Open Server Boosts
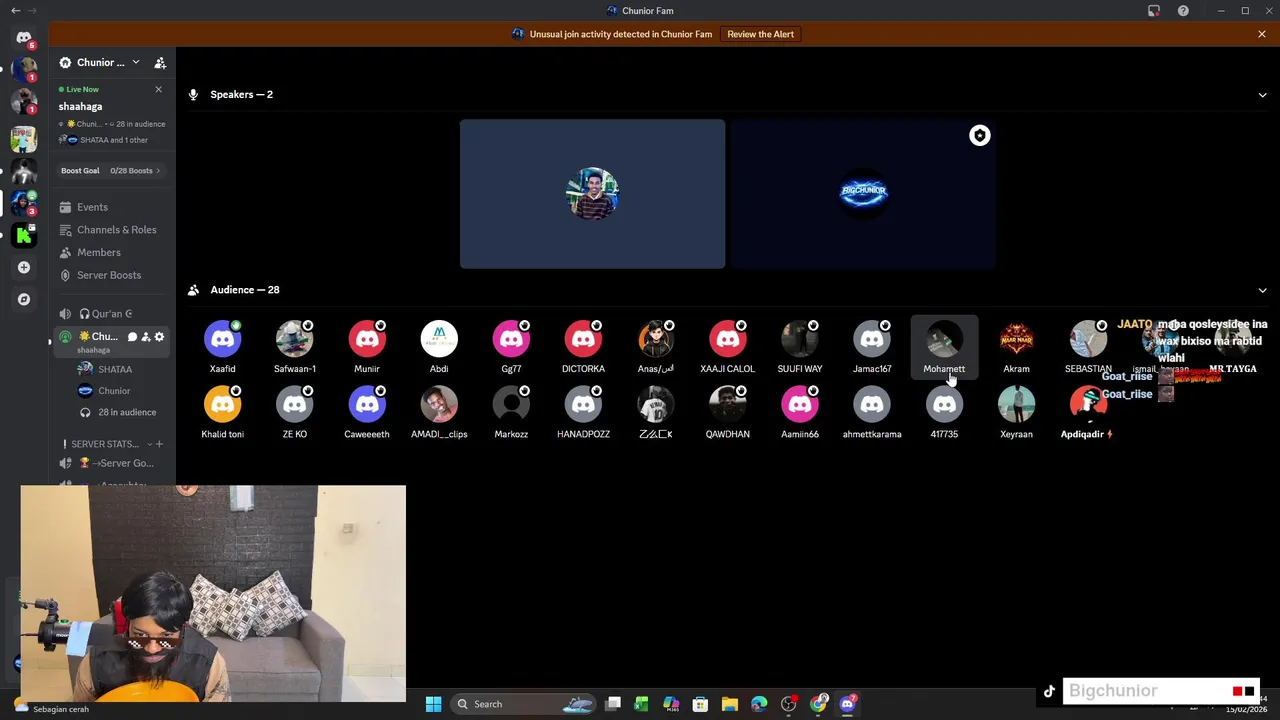 pyautogui.click(x=112, y=275)
